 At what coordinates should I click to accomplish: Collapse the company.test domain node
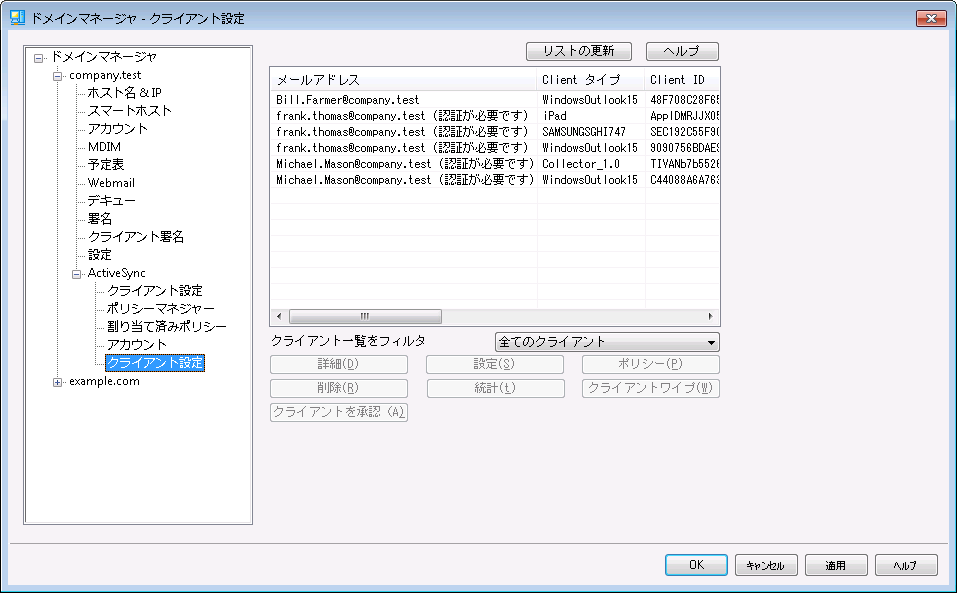(58, 76)
